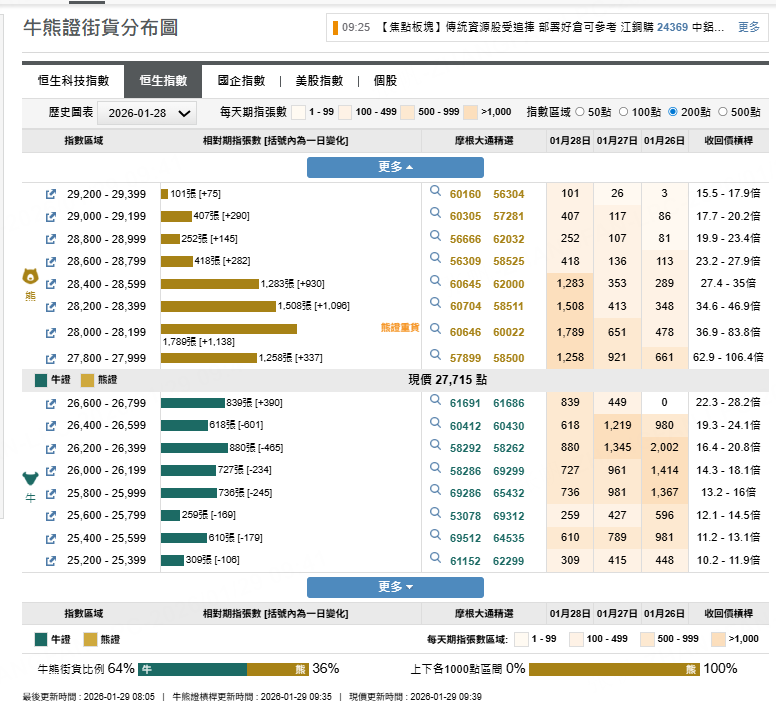Click magnifier search icon beside 58292
Viewport: 776px width, 712px height.
[x=435, y=445]
